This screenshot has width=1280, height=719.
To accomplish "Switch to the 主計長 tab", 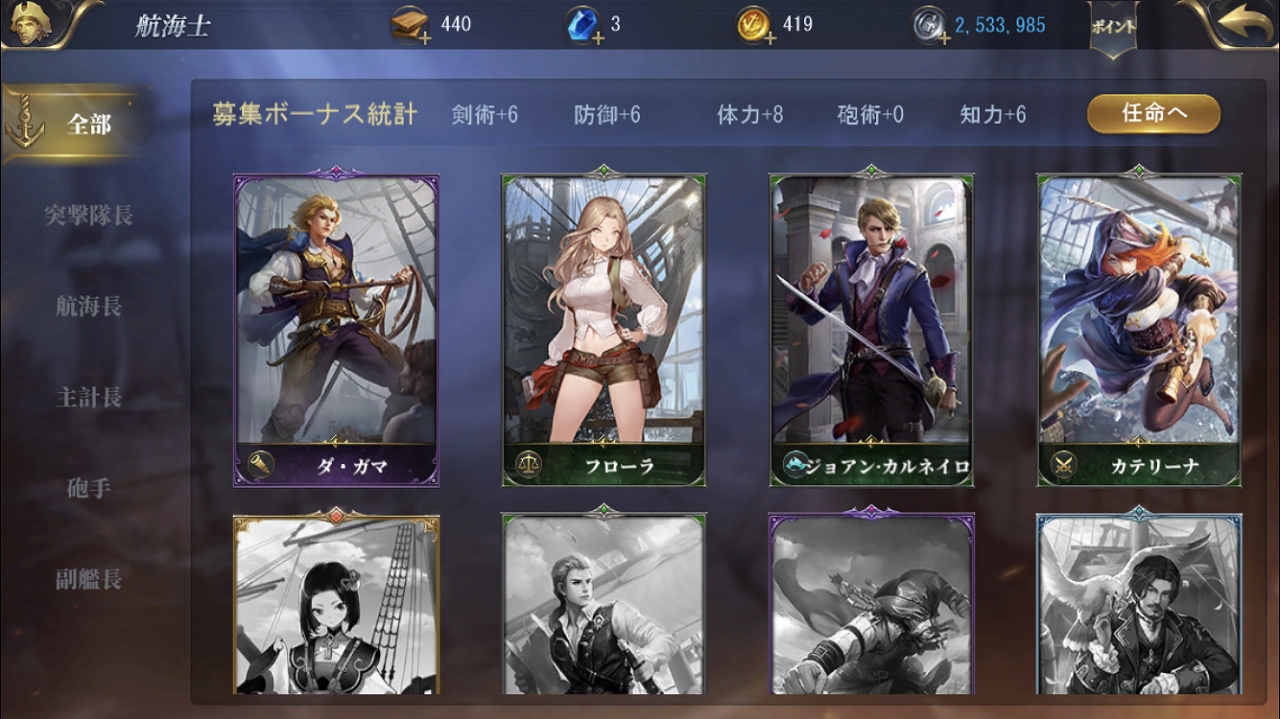I will [x=89, y=397].
